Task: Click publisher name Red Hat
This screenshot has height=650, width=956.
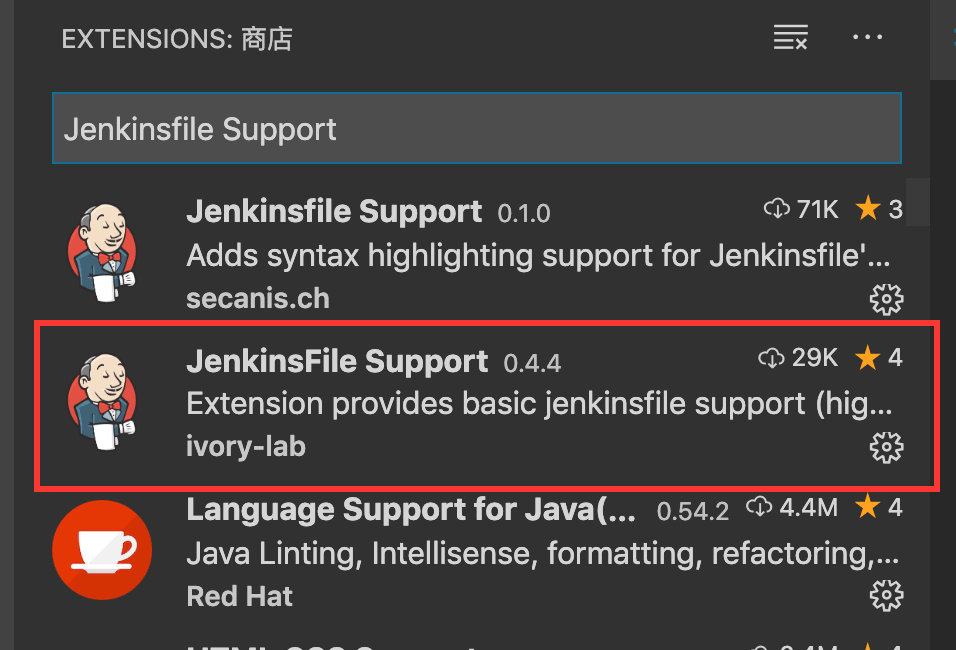Action: [240, 596]
